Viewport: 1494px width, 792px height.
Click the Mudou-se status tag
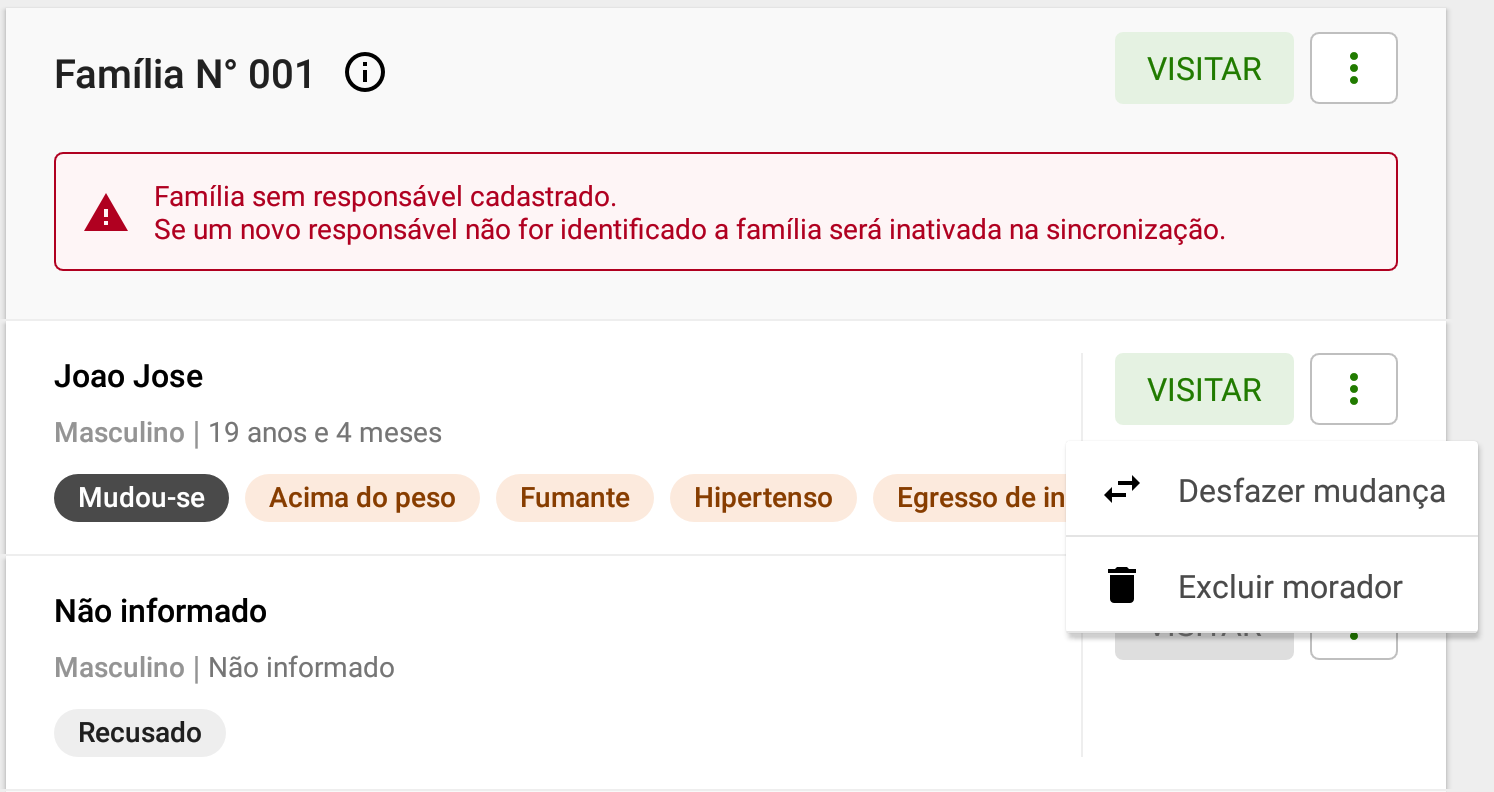141,498
